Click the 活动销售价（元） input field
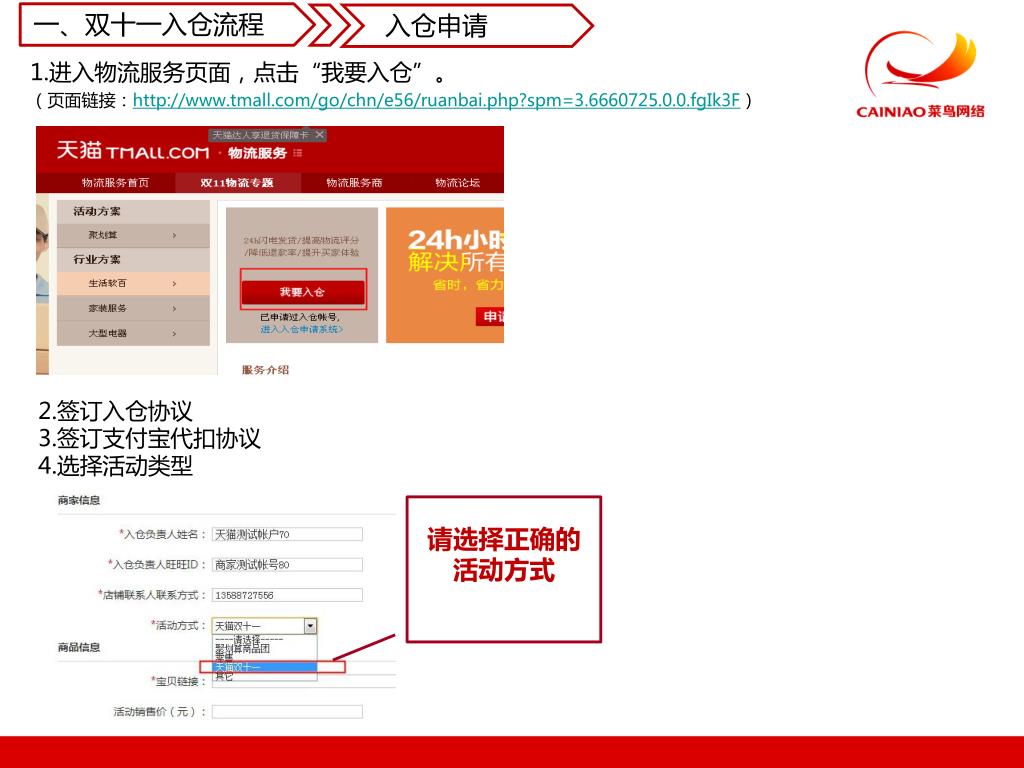1024x768 pixels. (x=287, y=712)
